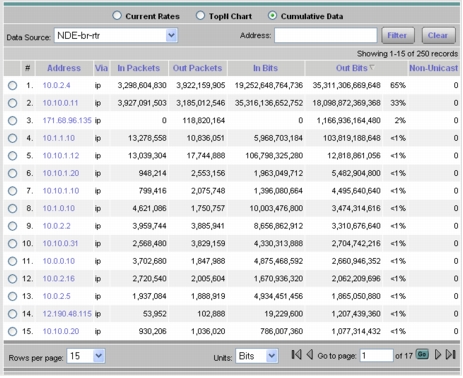The height and width of the screenshot is (378, 463).
Task: Click the Go to page input field
Action: [x=376, y=356]
